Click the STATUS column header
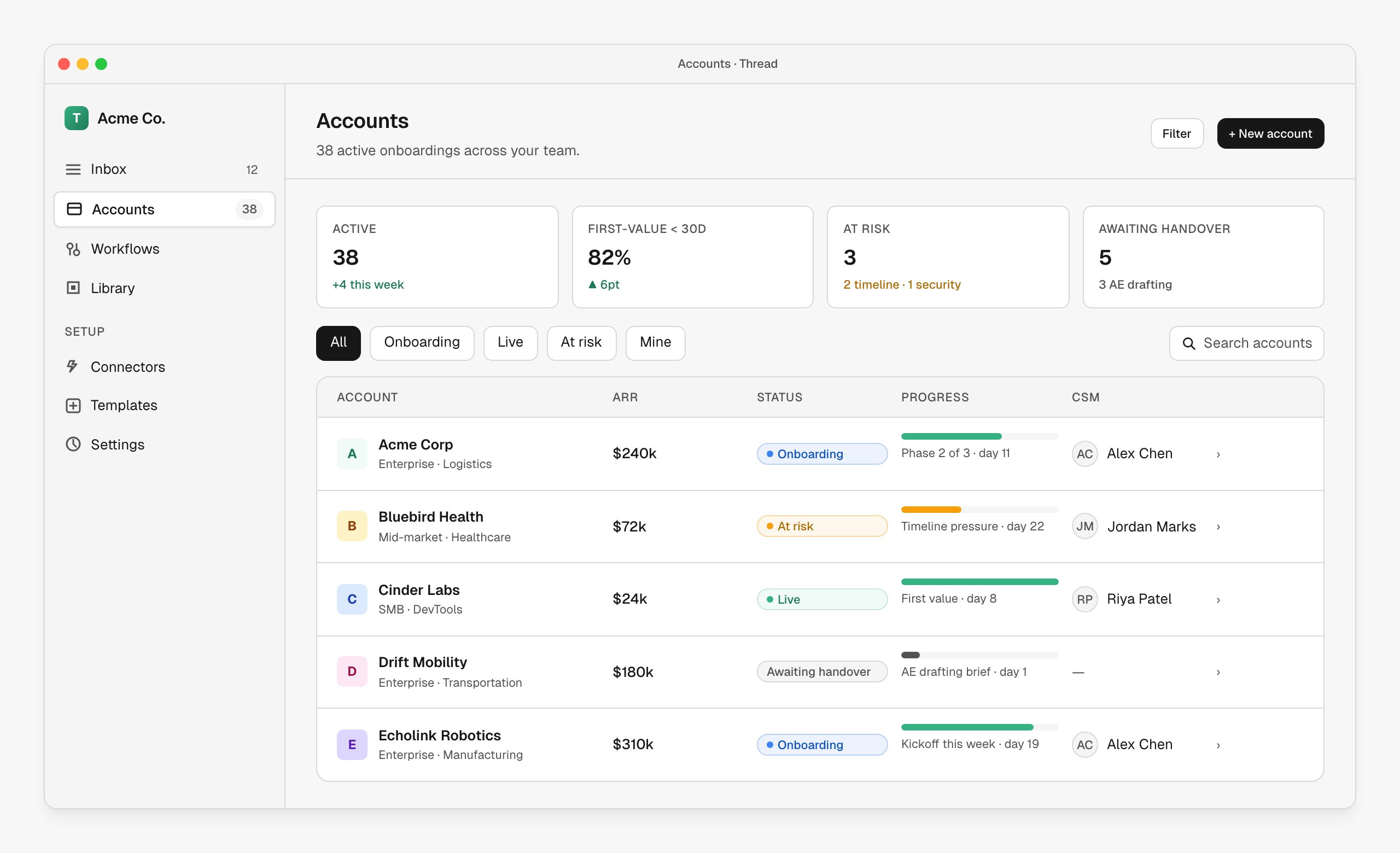The image size is (1400, 853). point(779,397)
